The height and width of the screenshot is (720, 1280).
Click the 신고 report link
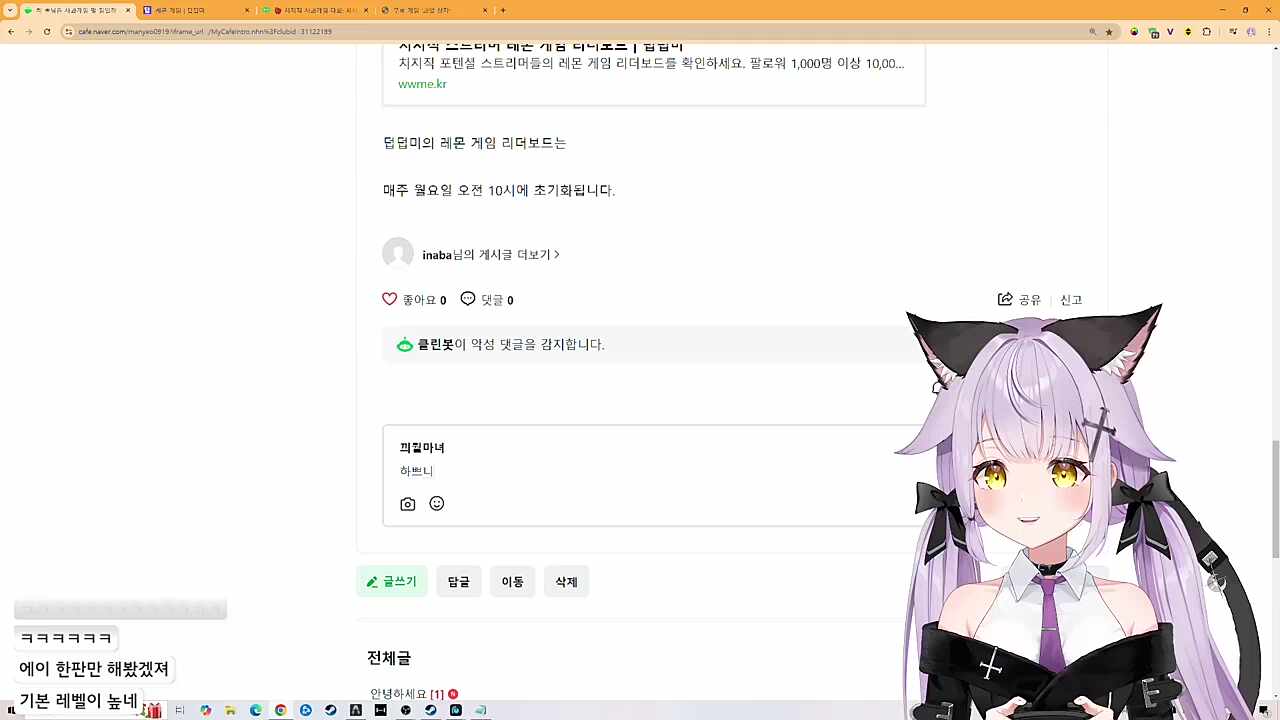[x=1071, y=300]
